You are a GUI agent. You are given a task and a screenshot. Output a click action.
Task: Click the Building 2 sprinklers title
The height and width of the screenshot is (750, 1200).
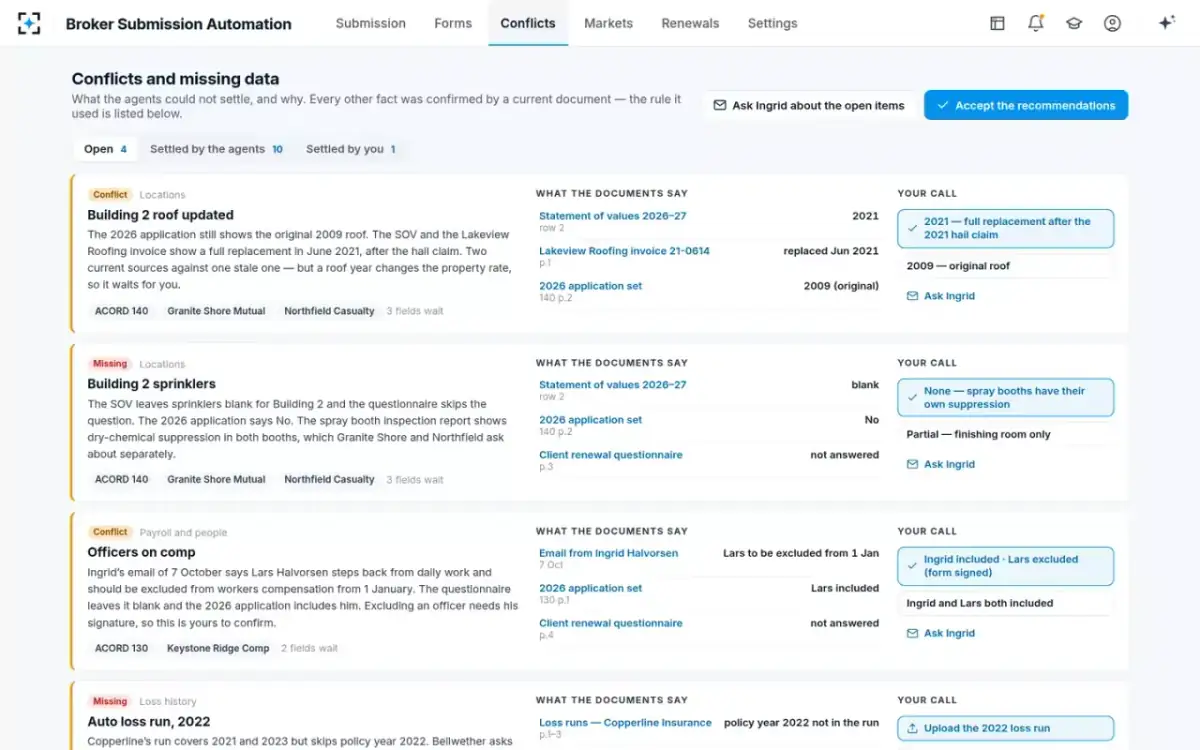click(151, 384)
